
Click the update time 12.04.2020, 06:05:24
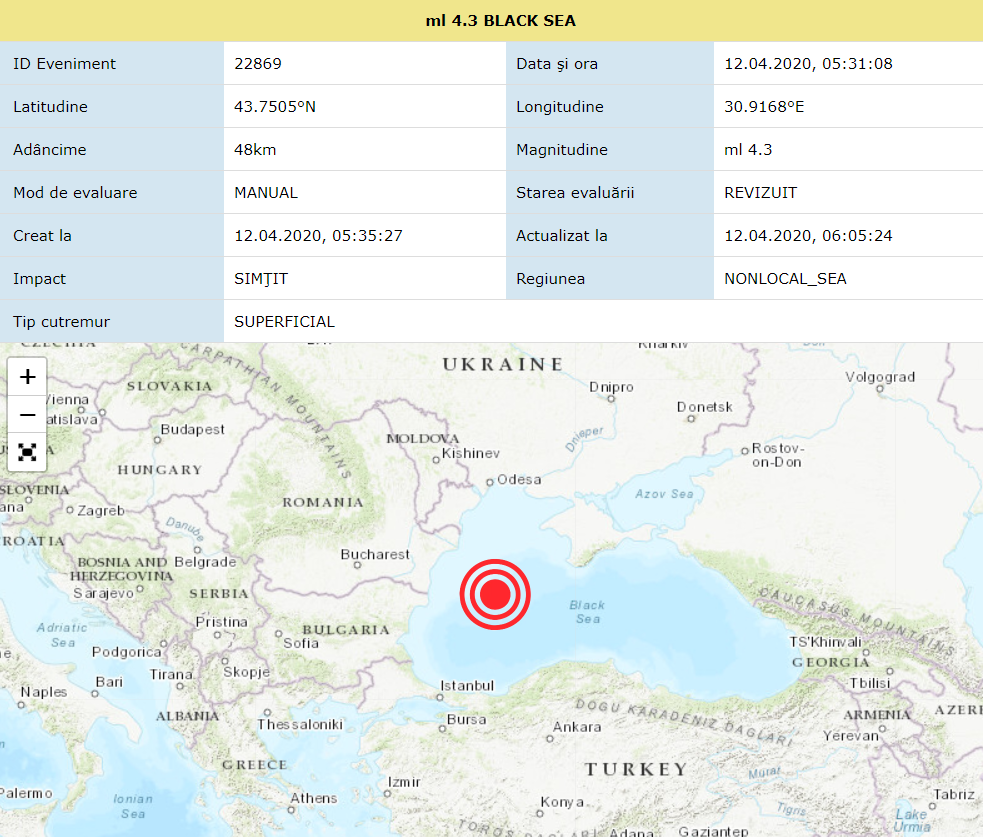tap(808, 236)
